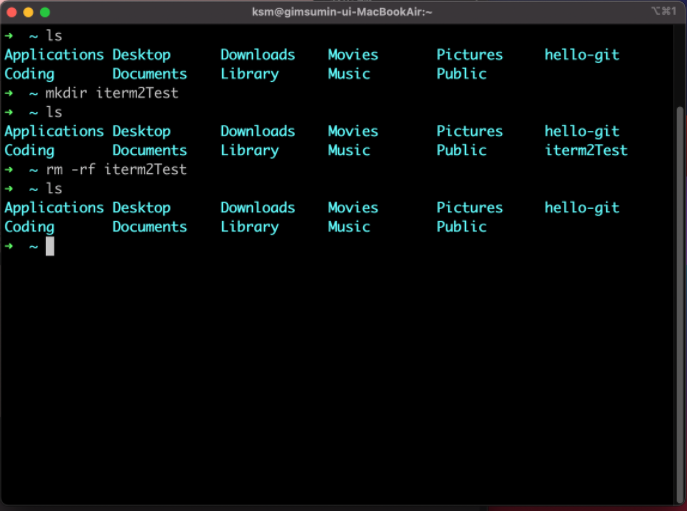This screenshot has width=687, height=511.
Task: Click 'Movies' in the first ls output
Action: point(353,55)
